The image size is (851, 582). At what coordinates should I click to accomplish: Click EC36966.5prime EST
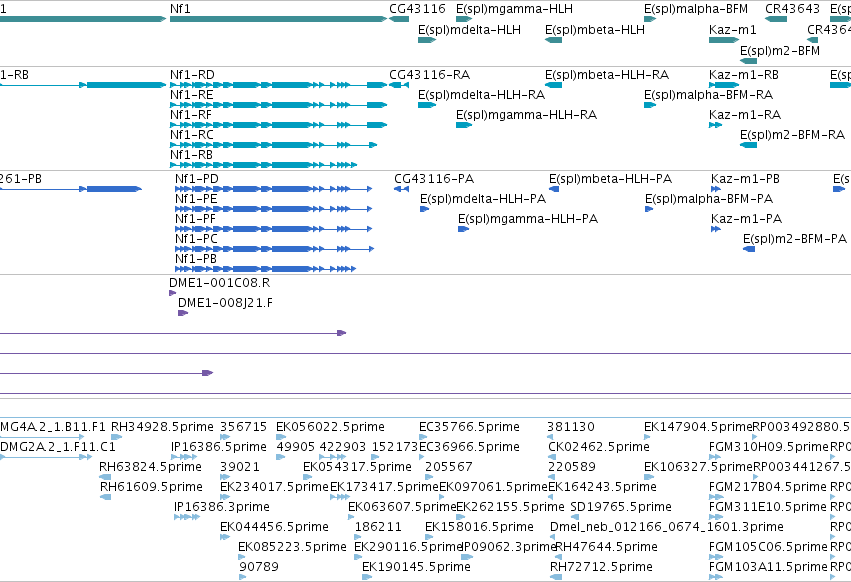423,457
